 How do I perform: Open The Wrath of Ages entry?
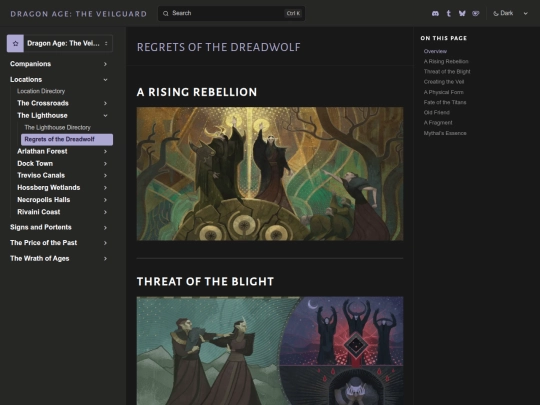click(40, 259)
